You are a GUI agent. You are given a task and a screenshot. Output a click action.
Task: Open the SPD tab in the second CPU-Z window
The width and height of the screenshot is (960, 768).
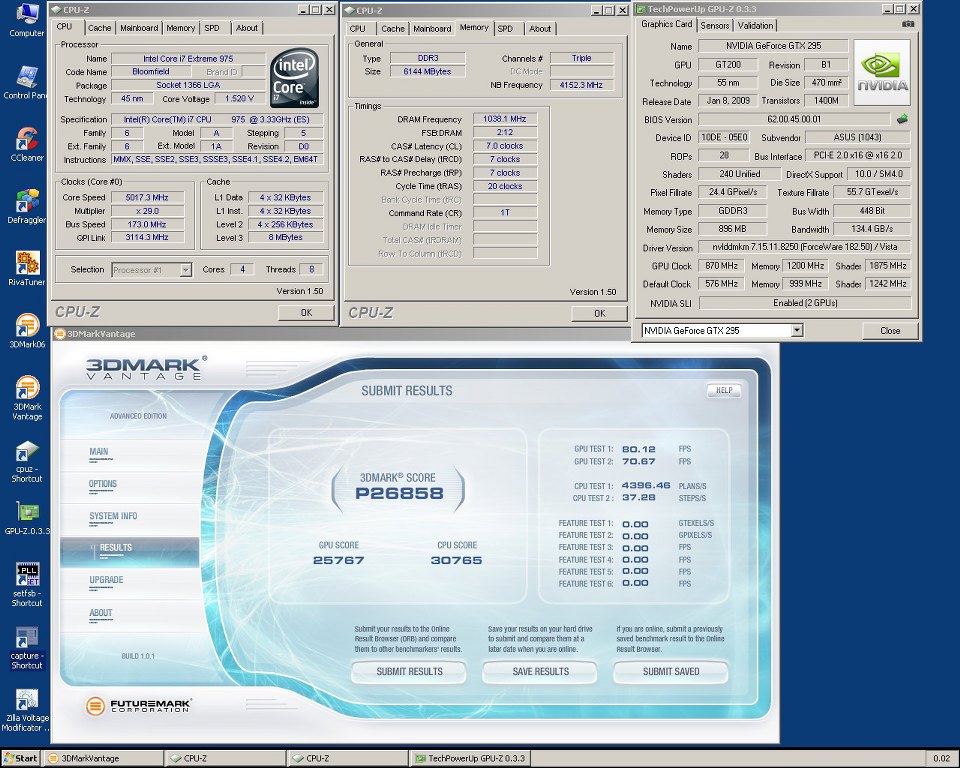coord(505,29)
